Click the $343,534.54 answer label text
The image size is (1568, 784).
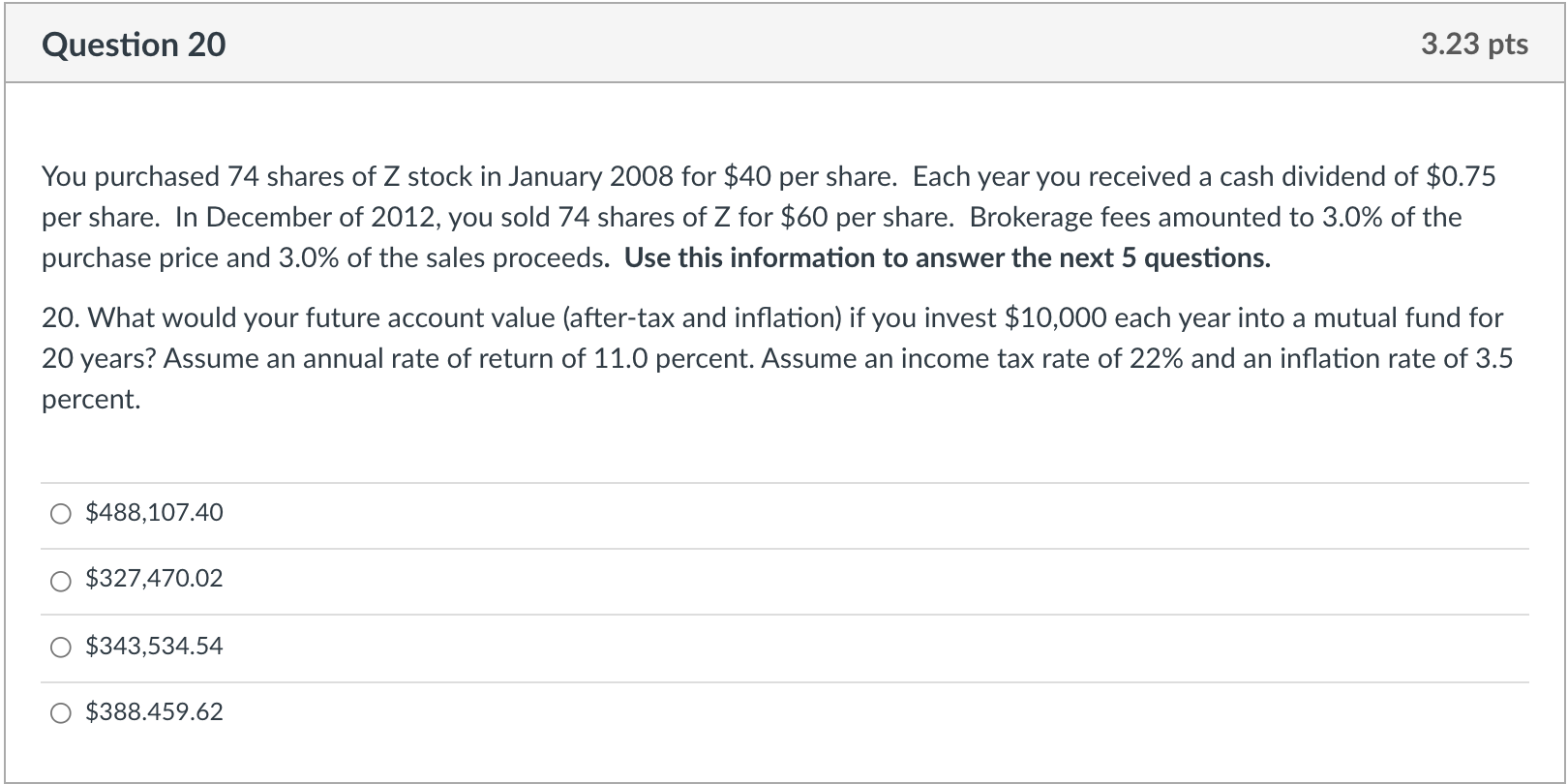tap(154, 646)
